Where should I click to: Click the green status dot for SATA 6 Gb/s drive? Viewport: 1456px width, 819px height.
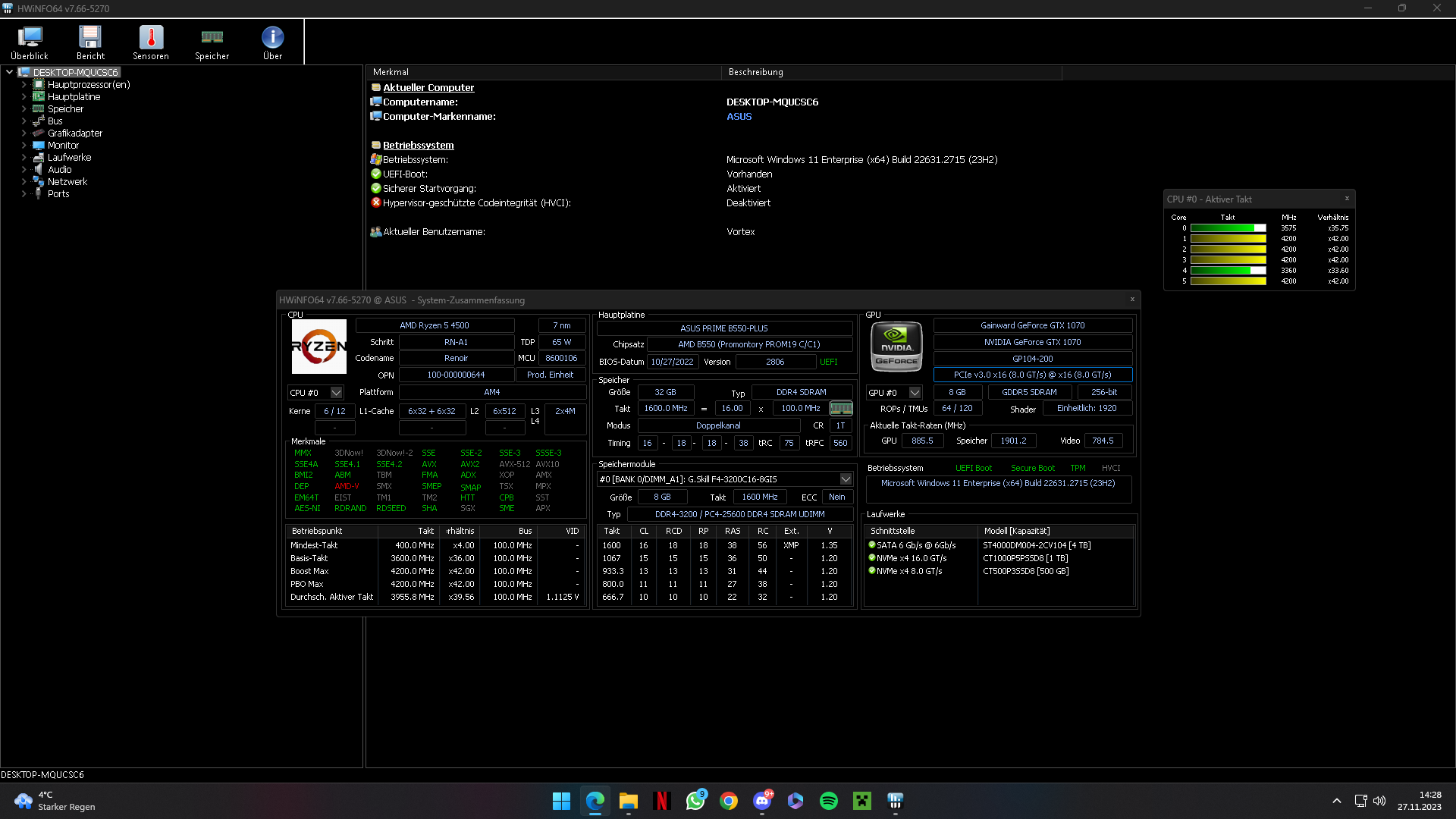pos(872,545)
